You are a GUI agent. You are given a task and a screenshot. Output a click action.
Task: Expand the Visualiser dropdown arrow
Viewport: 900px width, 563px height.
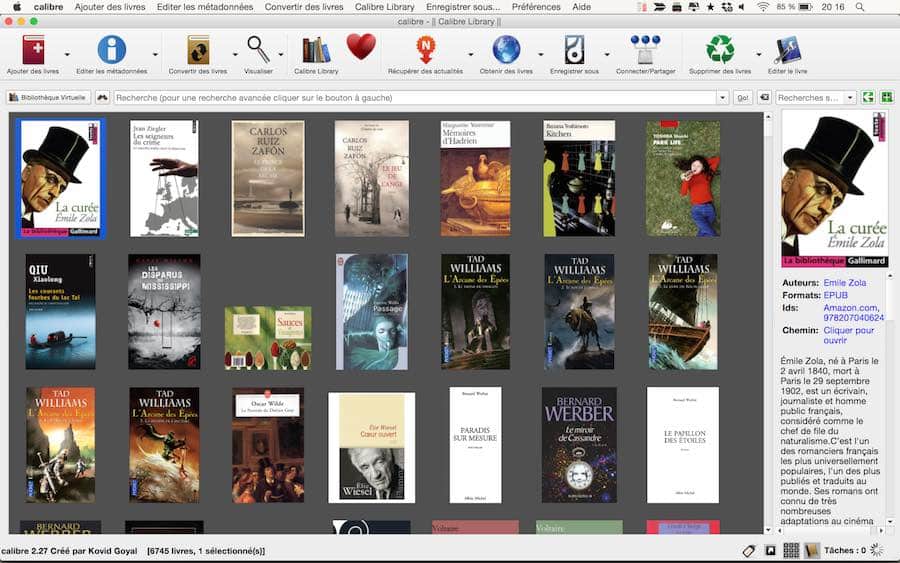tap(281, 55)
